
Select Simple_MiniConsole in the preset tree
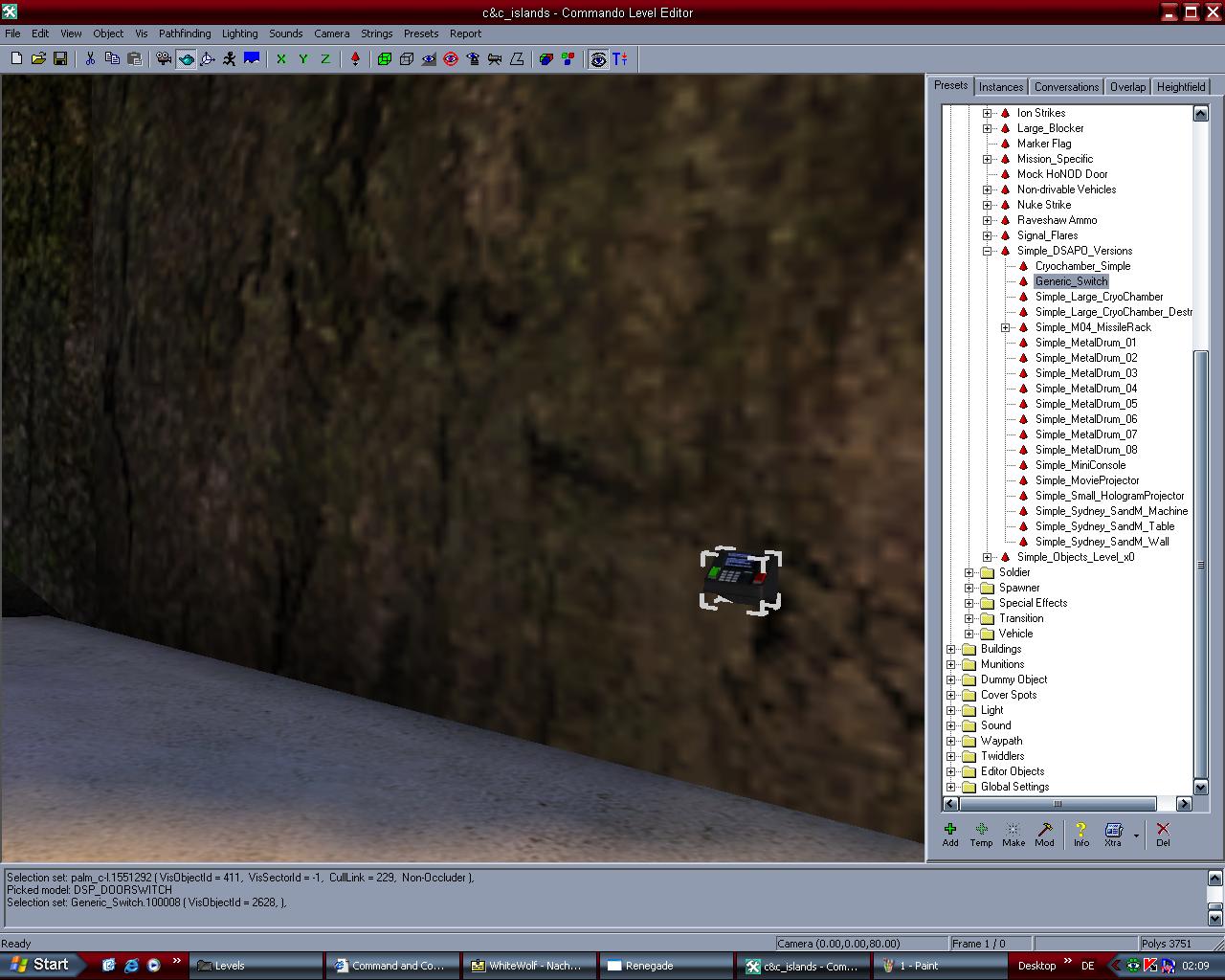1080,465
